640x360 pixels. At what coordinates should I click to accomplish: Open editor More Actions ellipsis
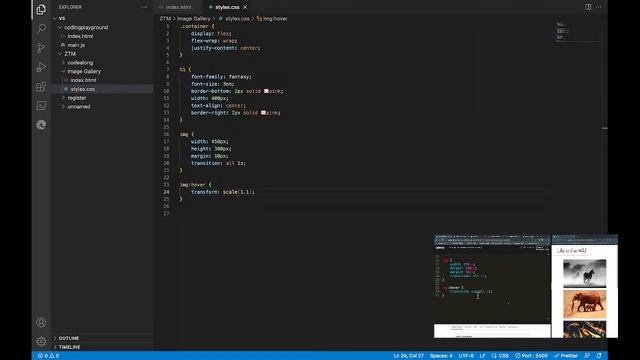click(598, 7)
